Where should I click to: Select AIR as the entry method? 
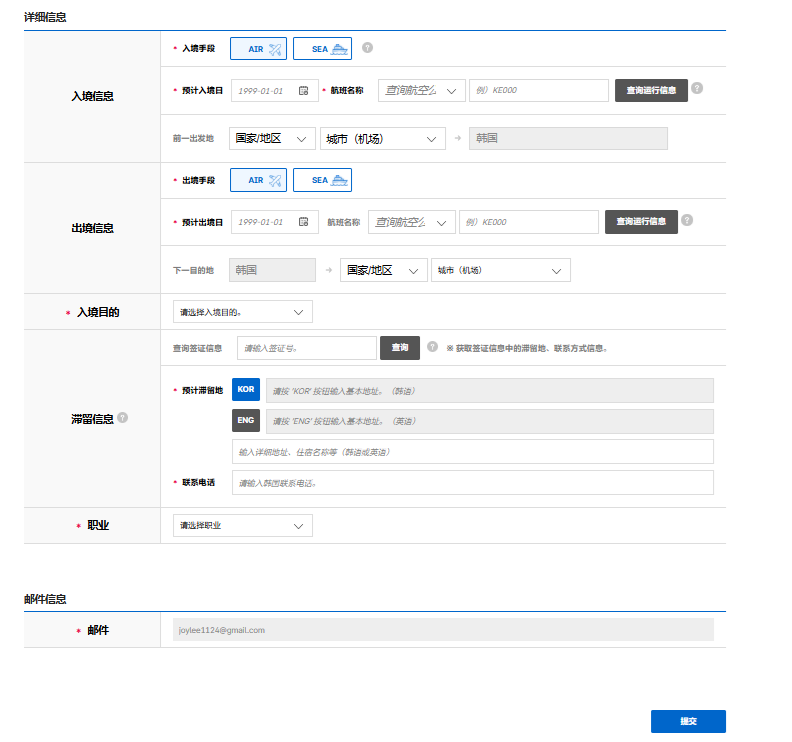pyautogui.click(x=258, y=49)
